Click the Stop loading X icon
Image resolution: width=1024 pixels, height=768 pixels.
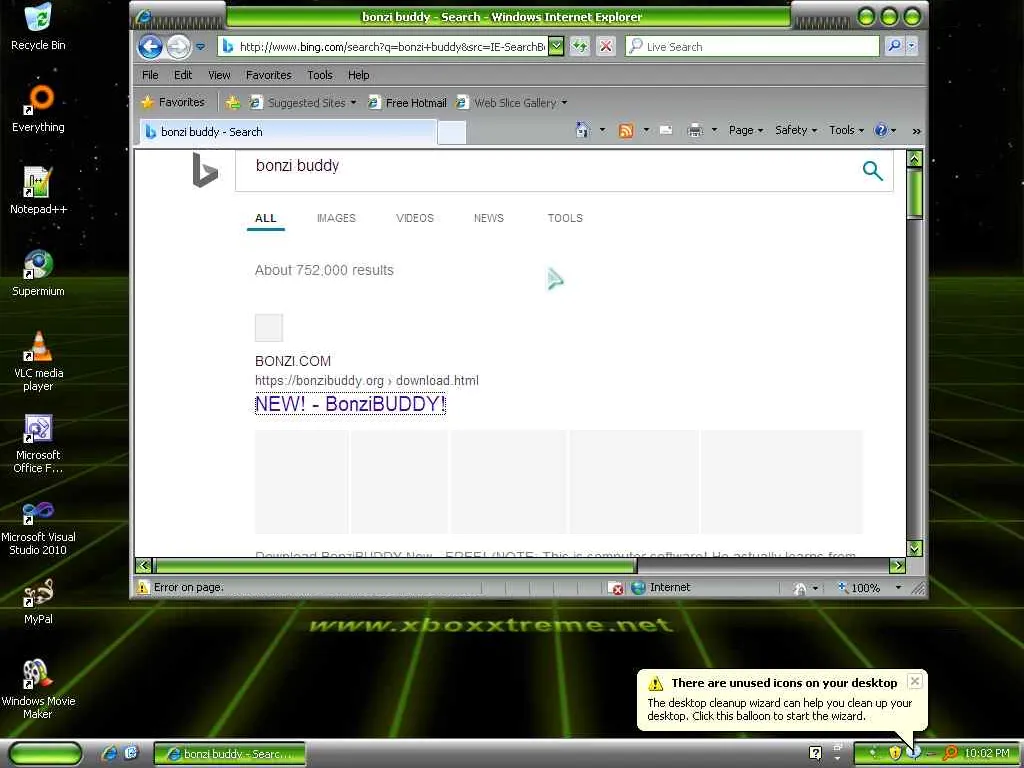606,46
